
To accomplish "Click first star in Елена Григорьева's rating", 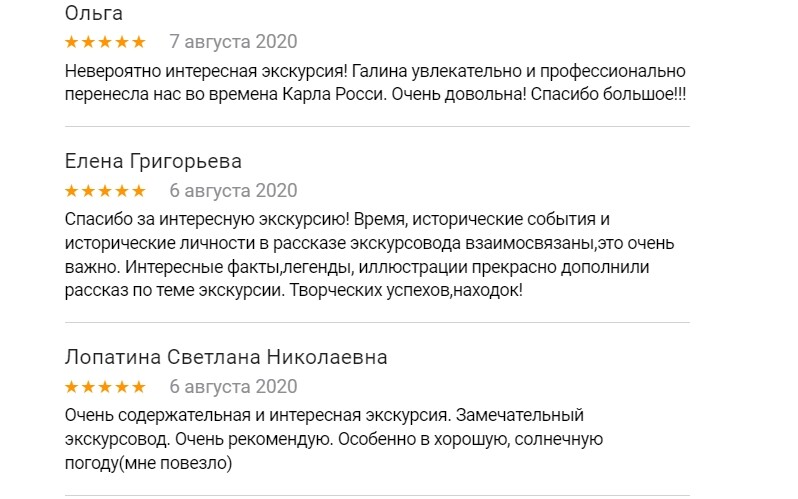I will [x=71, y=190].
